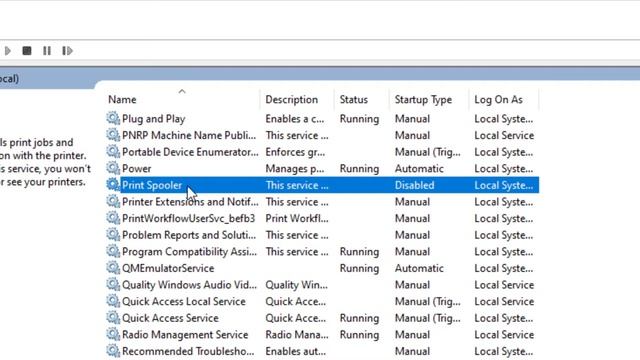Sort by the Log On As header
The height and width of the screenshot is (360, 640).
(x=498, y=100)
